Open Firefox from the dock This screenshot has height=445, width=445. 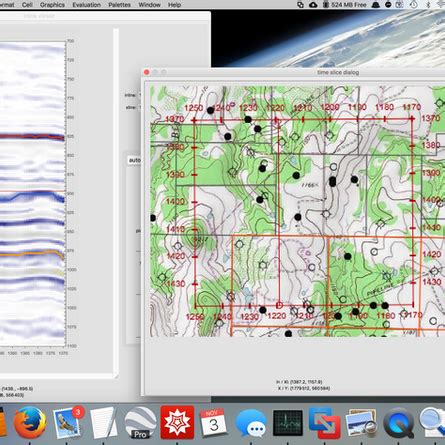click(x=30, y=422)
